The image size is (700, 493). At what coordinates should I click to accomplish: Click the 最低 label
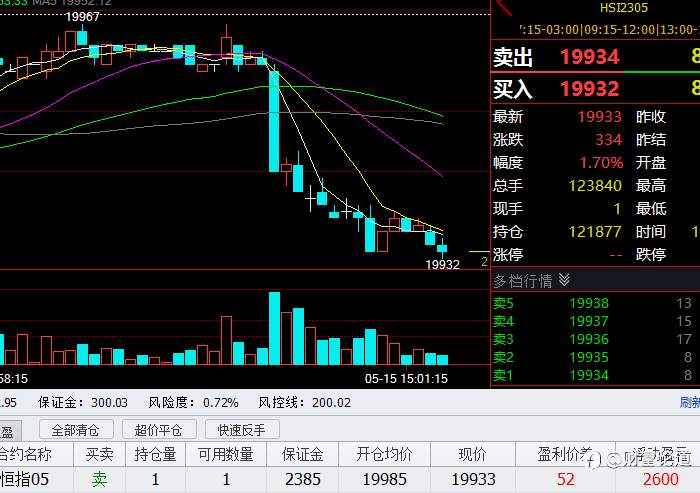coord(651,209)
